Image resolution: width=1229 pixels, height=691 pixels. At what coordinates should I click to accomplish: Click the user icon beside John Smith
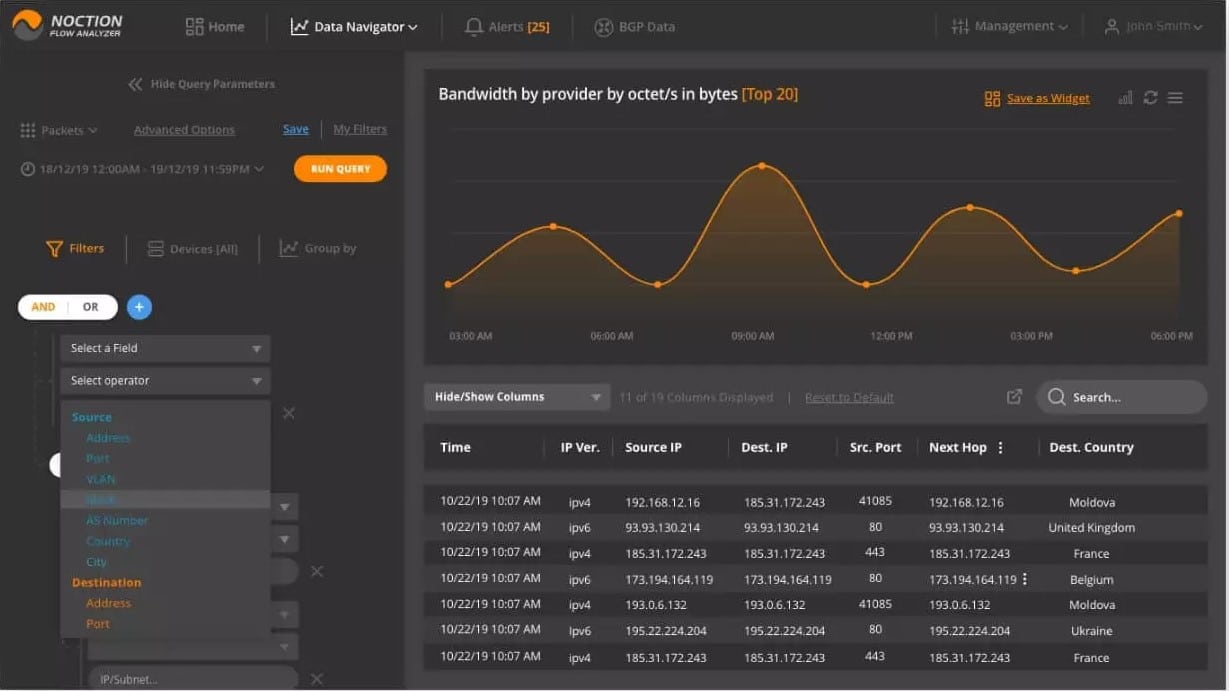[1111, 27]
